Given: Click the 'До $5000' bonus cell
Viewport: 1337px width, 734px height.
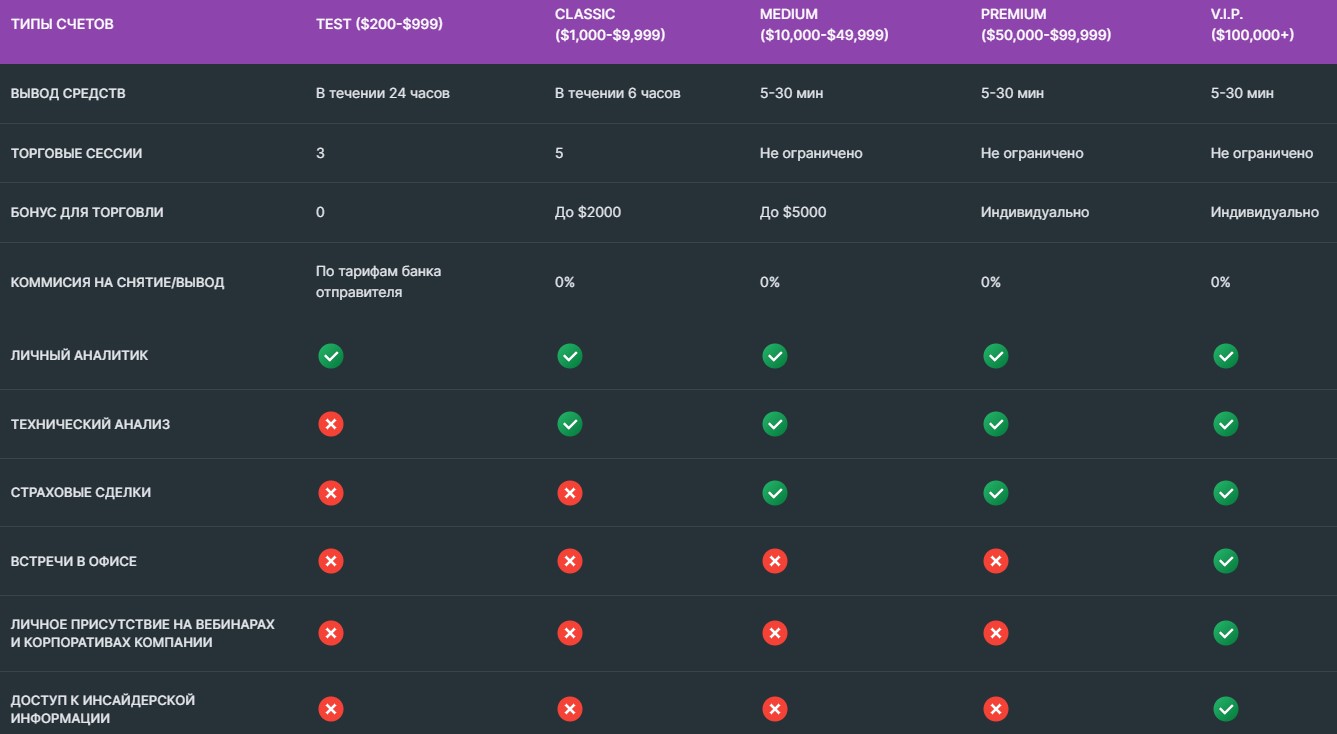Looking at the screenshot, I should click(793, 212).
